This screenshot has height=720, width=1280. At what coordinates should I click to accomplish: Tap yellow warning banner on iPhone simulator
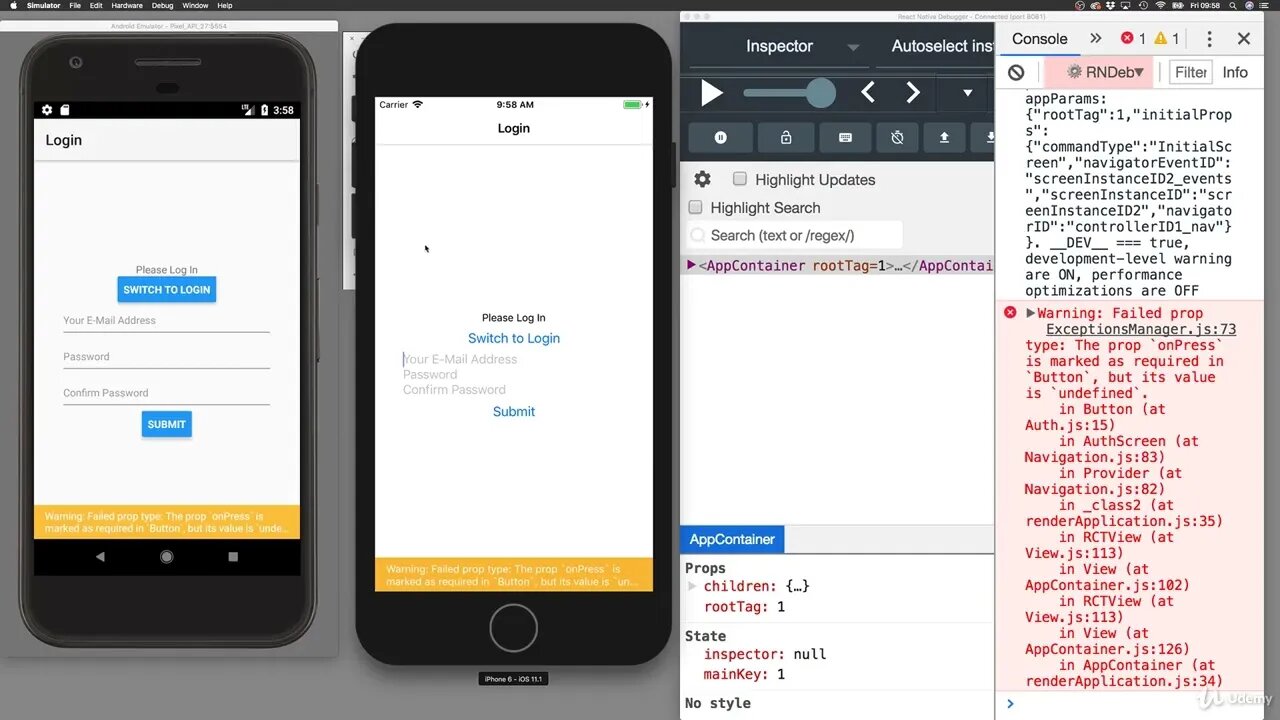(x=514, y=575)
